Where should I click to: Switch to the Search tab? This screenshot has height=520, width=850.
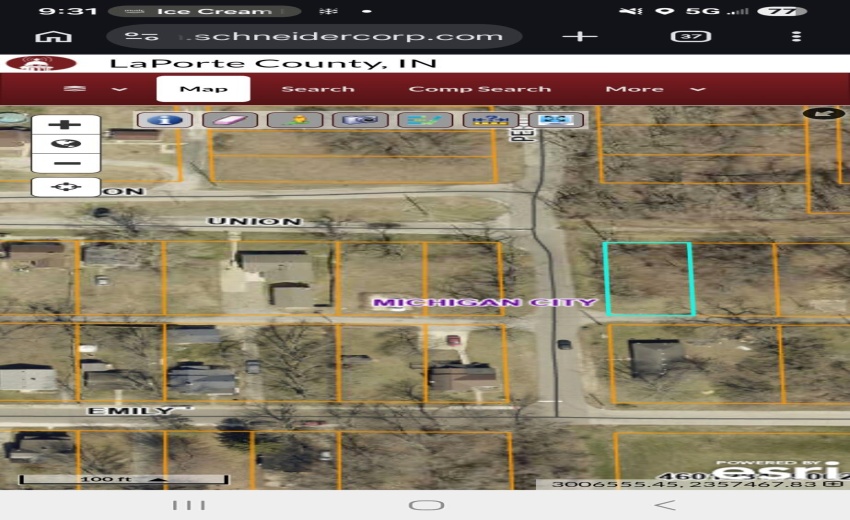318,89
